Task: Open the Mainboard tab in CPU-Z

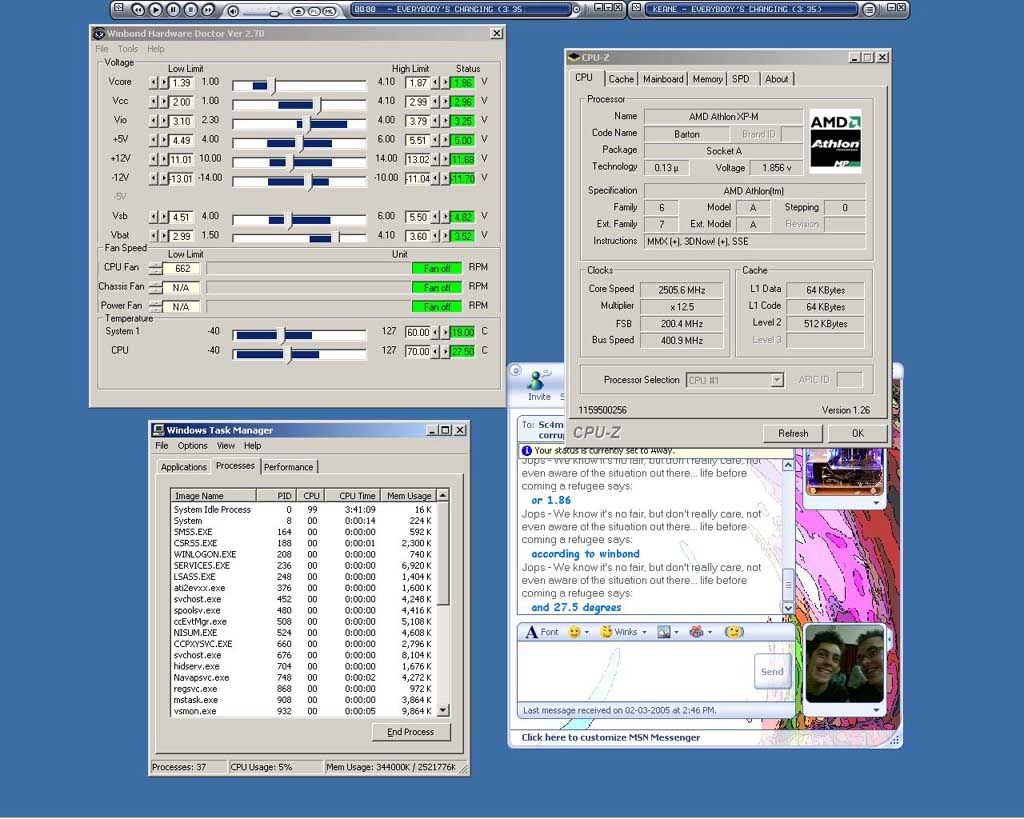Action: click(x=663, y=79)
